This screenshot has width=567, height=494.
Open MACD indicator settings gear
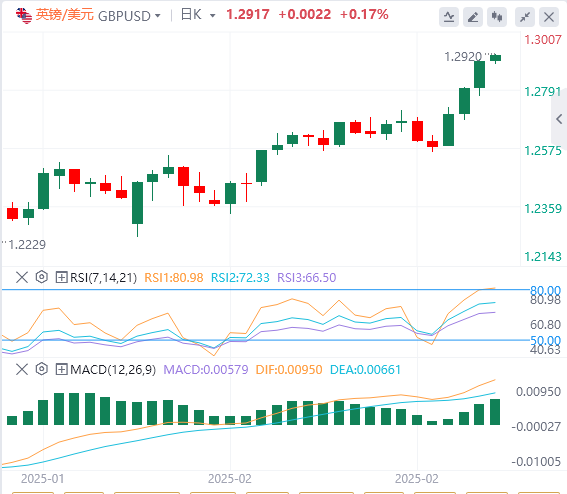pyautogui.click(x=42, y=369)
